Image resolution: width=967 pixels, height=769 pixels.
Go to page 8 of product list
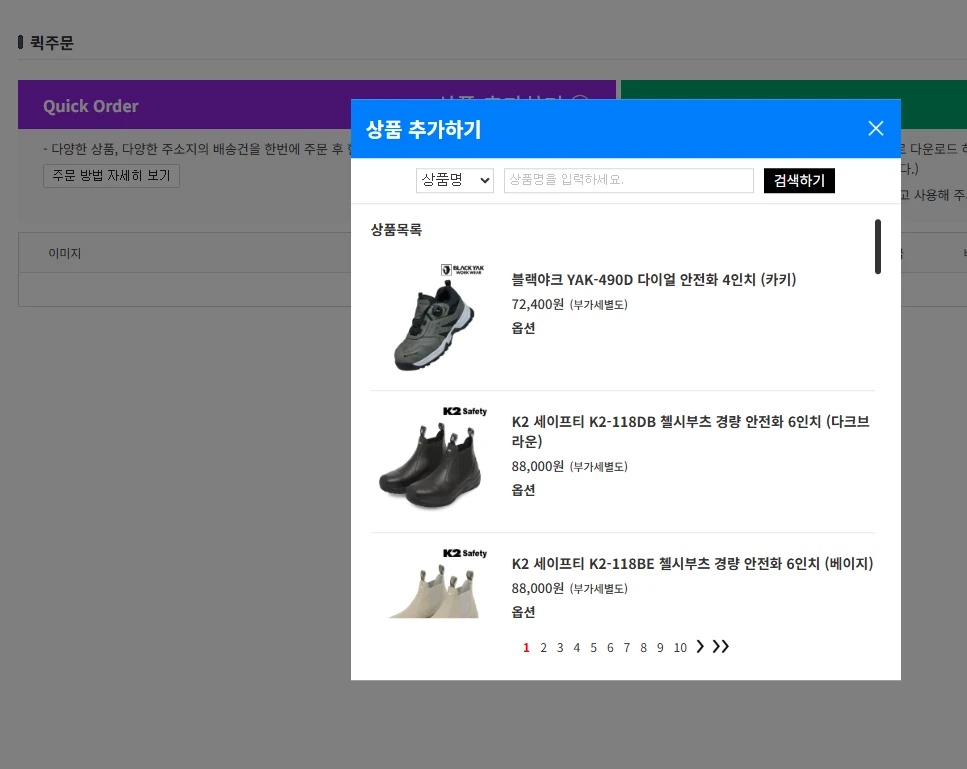point(643,648)
